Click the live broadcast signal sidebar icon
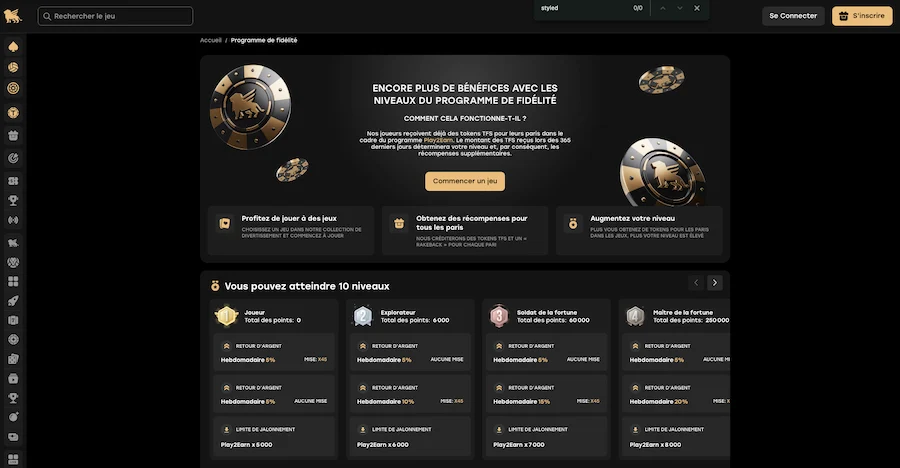The image size is (900, 468). tap(13, 219)
